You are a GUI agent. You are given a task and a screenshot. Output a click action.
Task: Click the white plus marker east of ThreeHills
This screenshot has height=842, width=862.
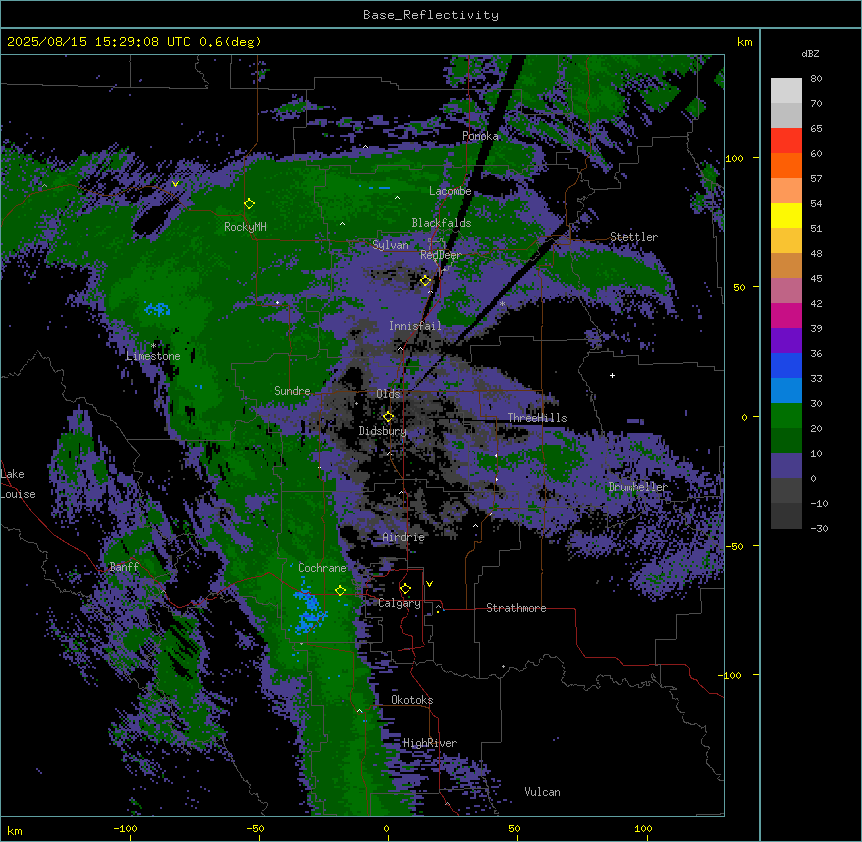612,375
